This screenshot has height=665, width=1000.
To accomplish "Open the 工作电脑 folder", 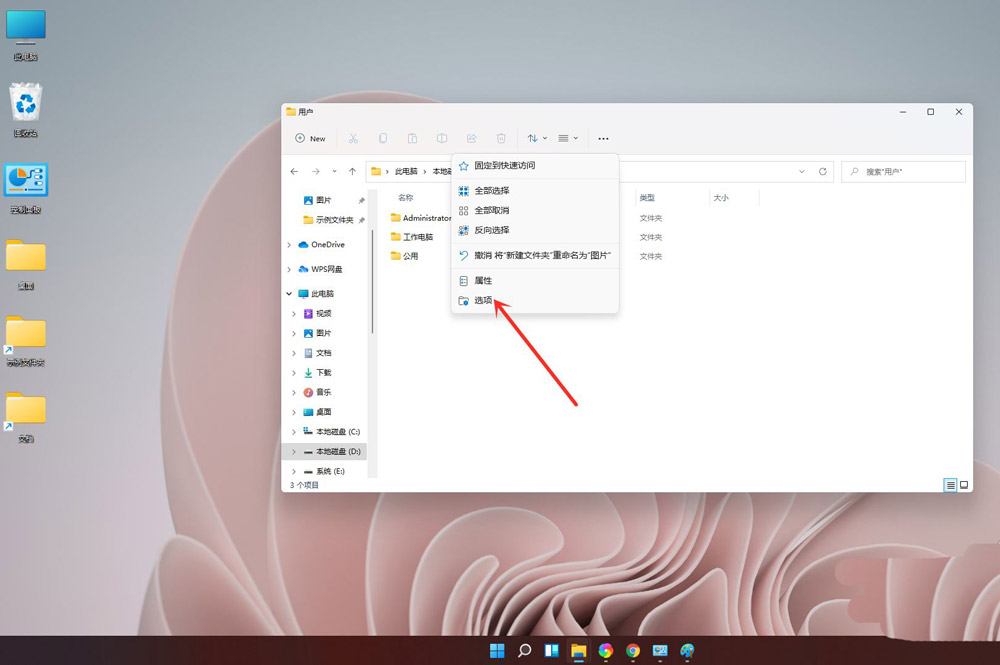I will coord(413,237).
